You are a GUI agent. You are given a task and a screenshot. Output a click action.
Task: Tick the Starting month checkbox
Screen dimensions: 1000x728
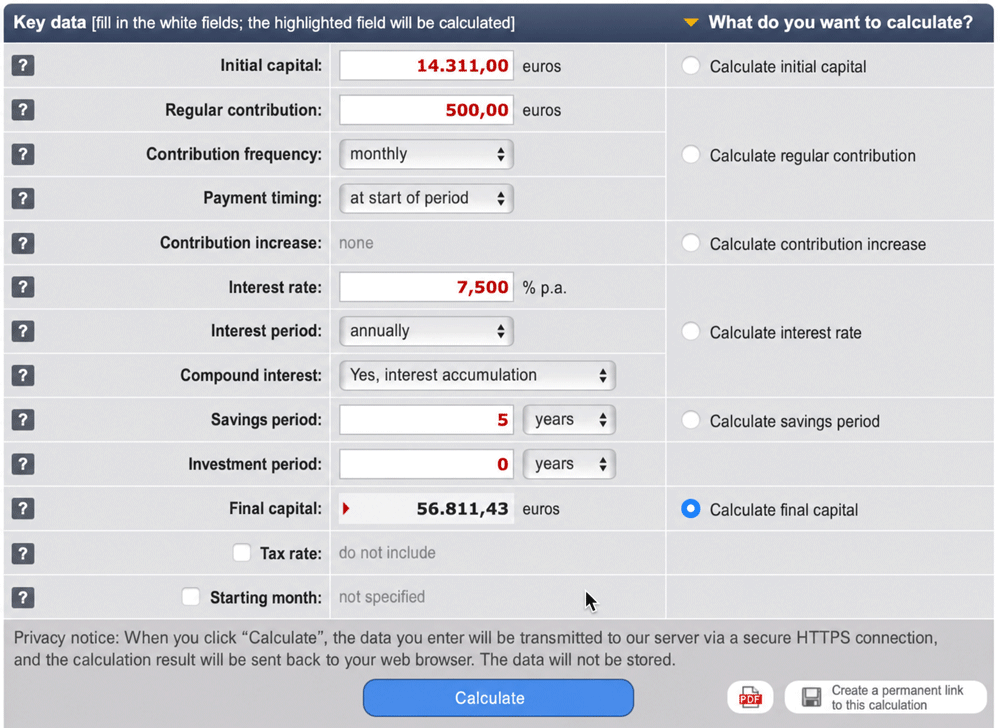click(191, 597)
